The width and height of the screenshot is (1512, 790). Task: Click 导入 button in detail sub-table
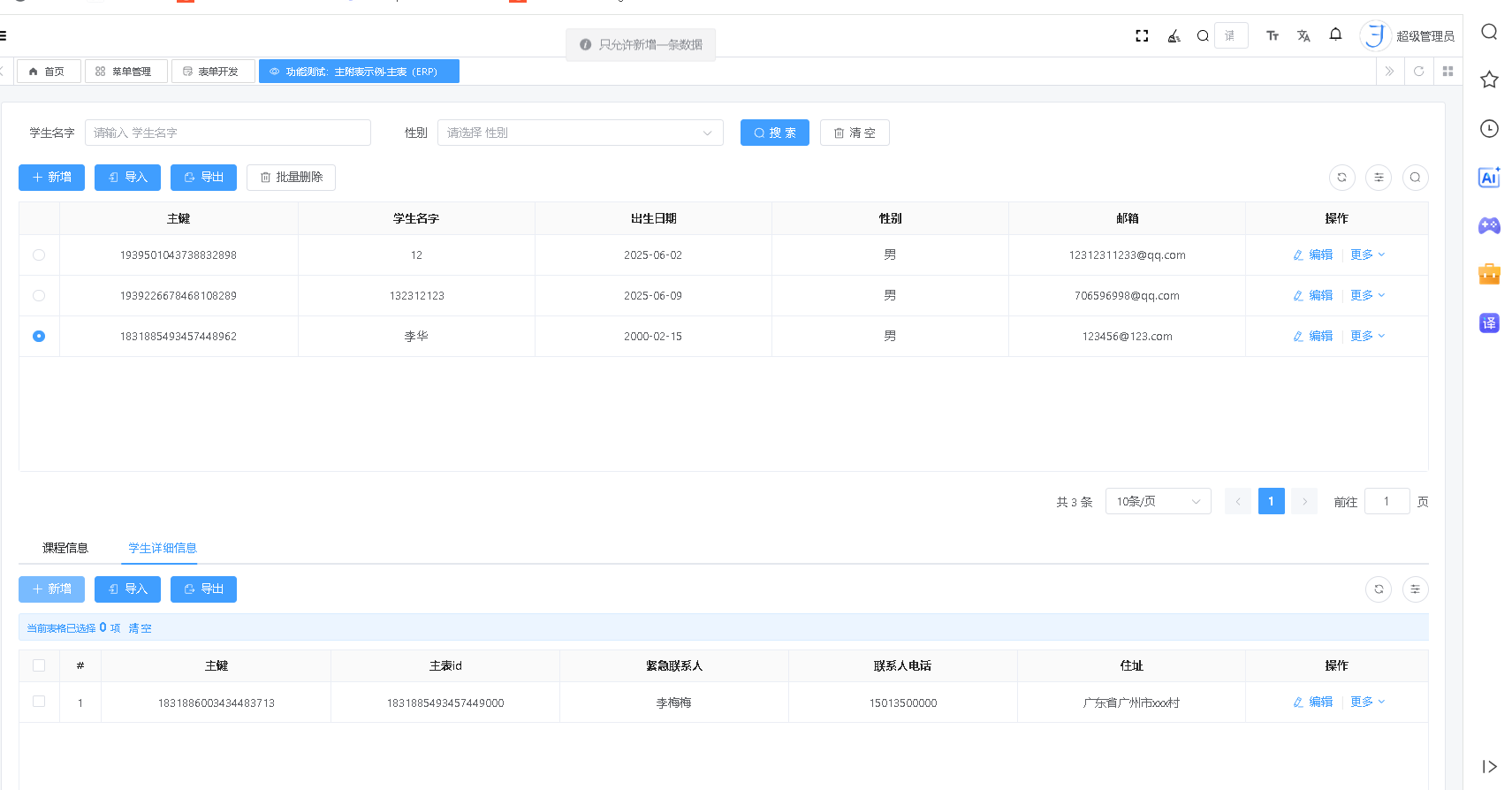tap(127, 589)
